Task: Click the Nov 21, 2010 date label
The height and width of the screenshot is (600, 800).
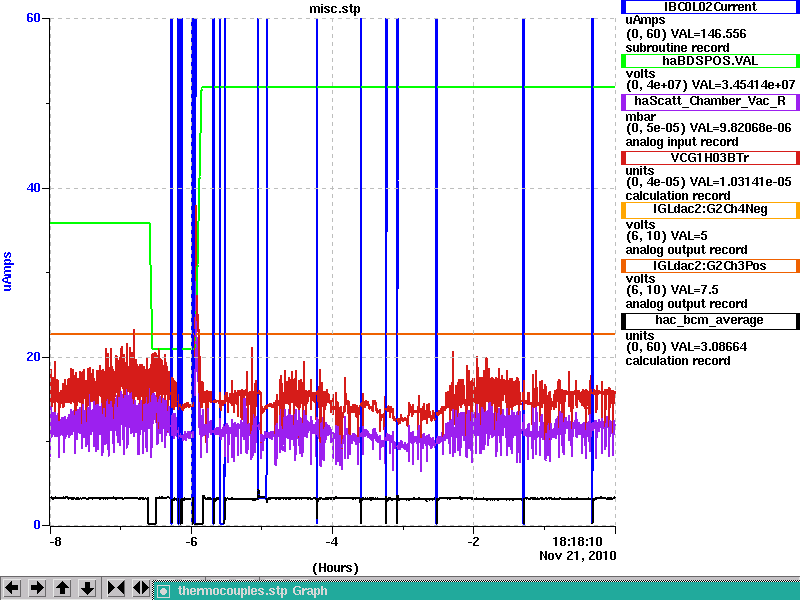Action: pyautogui.click(x=578, y=556)
